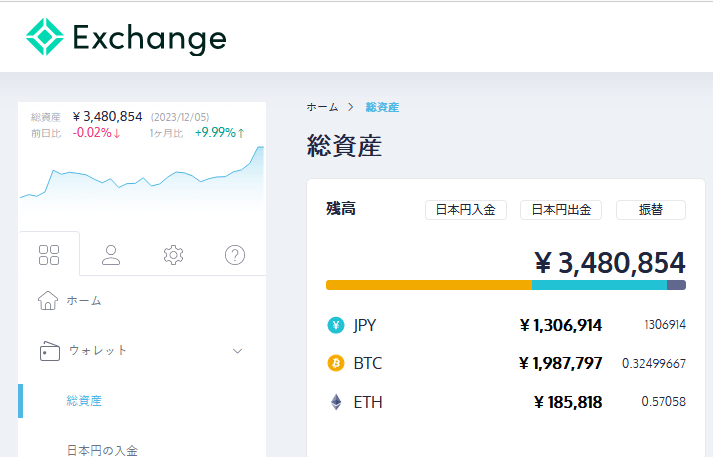The width and height of the screenshot is (713, 457).
Task: Click the JPY yen coin icon
Action: pos(336,325)
